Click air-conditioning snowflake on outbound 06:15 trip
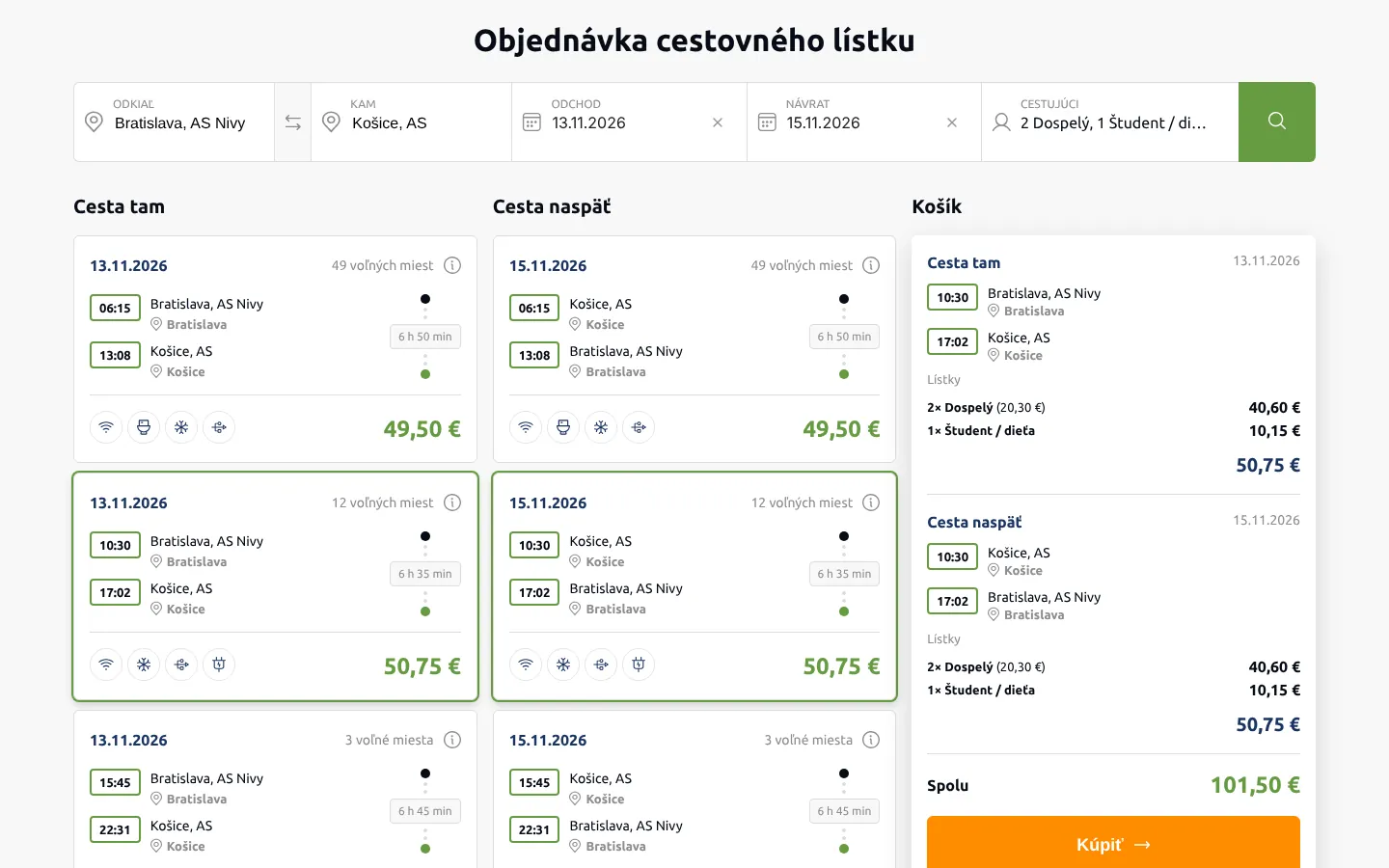 pos(181,427)
